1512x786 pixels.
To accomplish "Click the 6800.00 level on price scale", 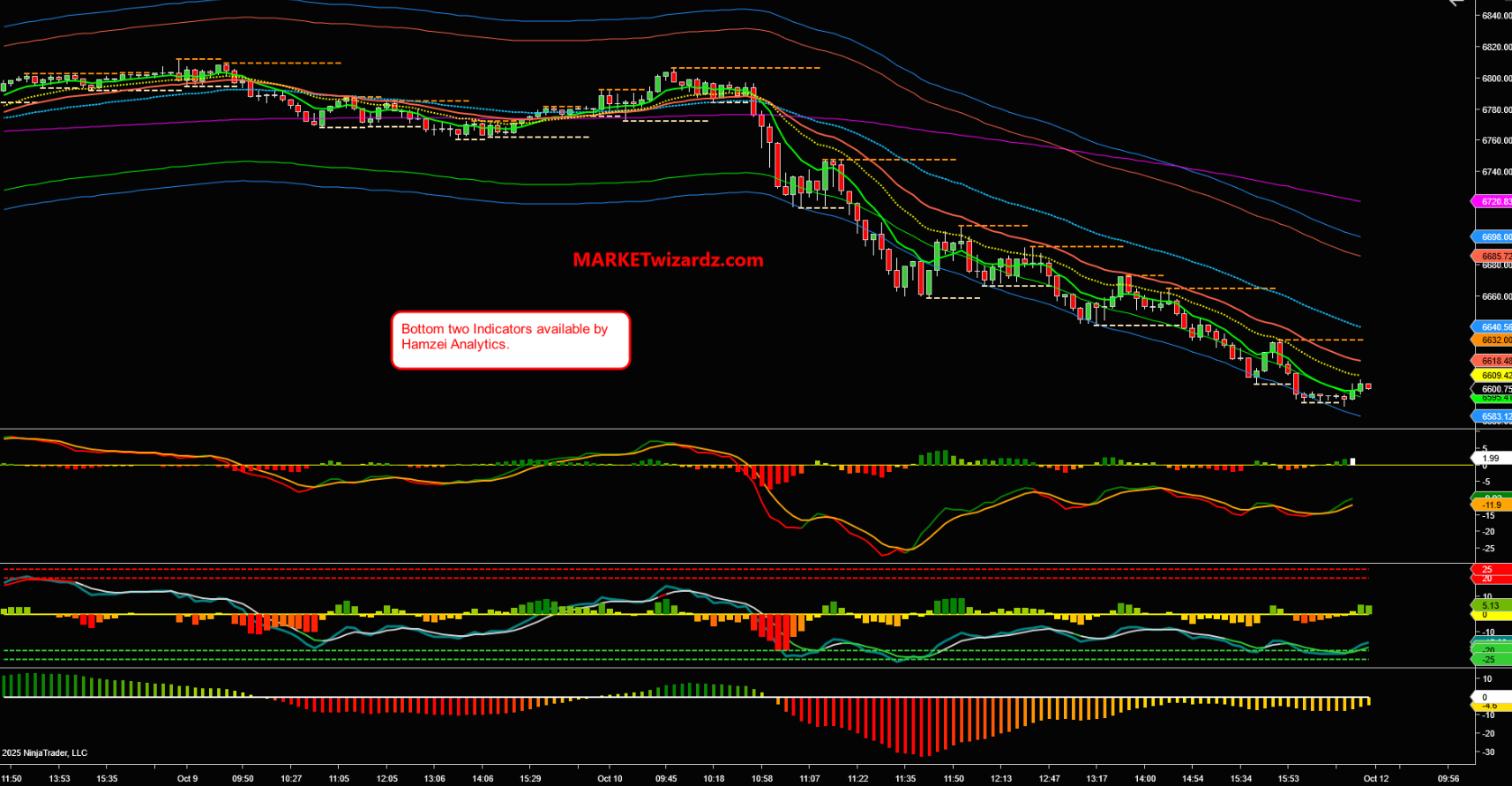I will click(x=1494, y=79).
